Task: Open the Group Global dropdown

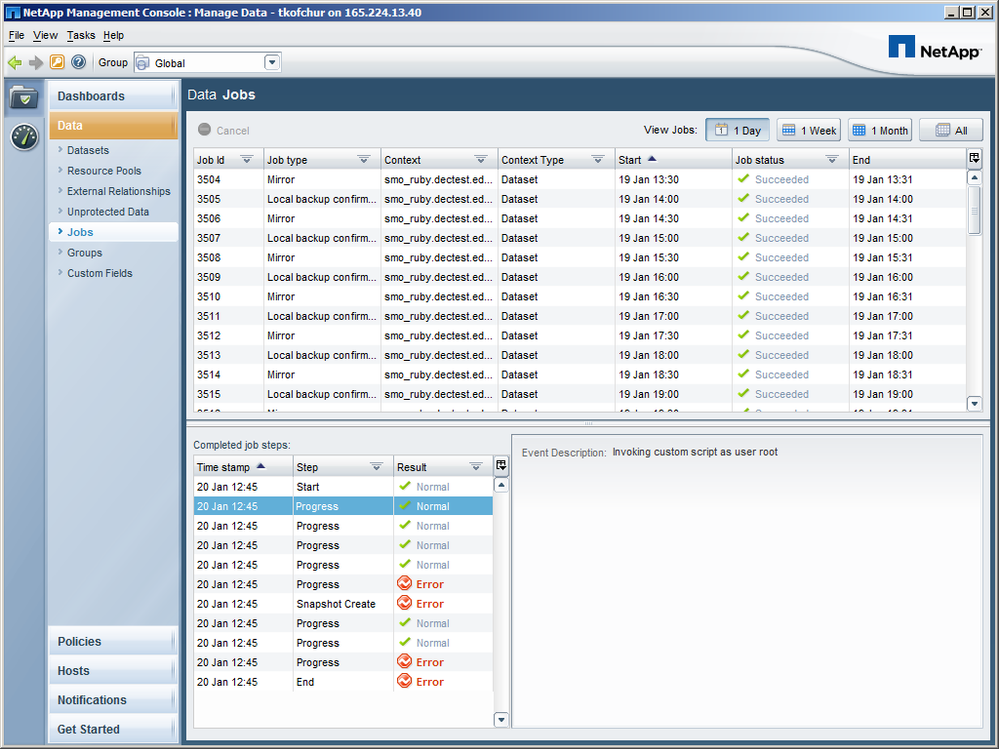Action: point(272,63)
